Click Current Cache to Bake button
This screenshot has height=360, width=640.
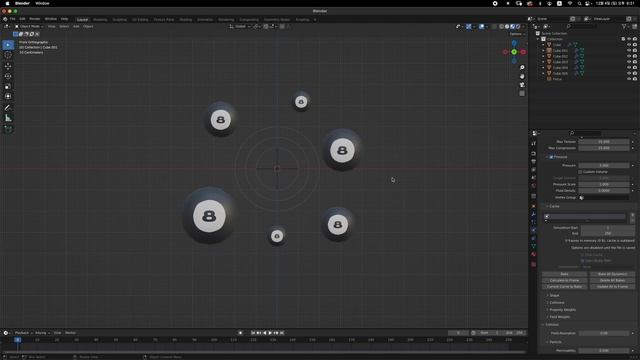[x=564, y=287]
